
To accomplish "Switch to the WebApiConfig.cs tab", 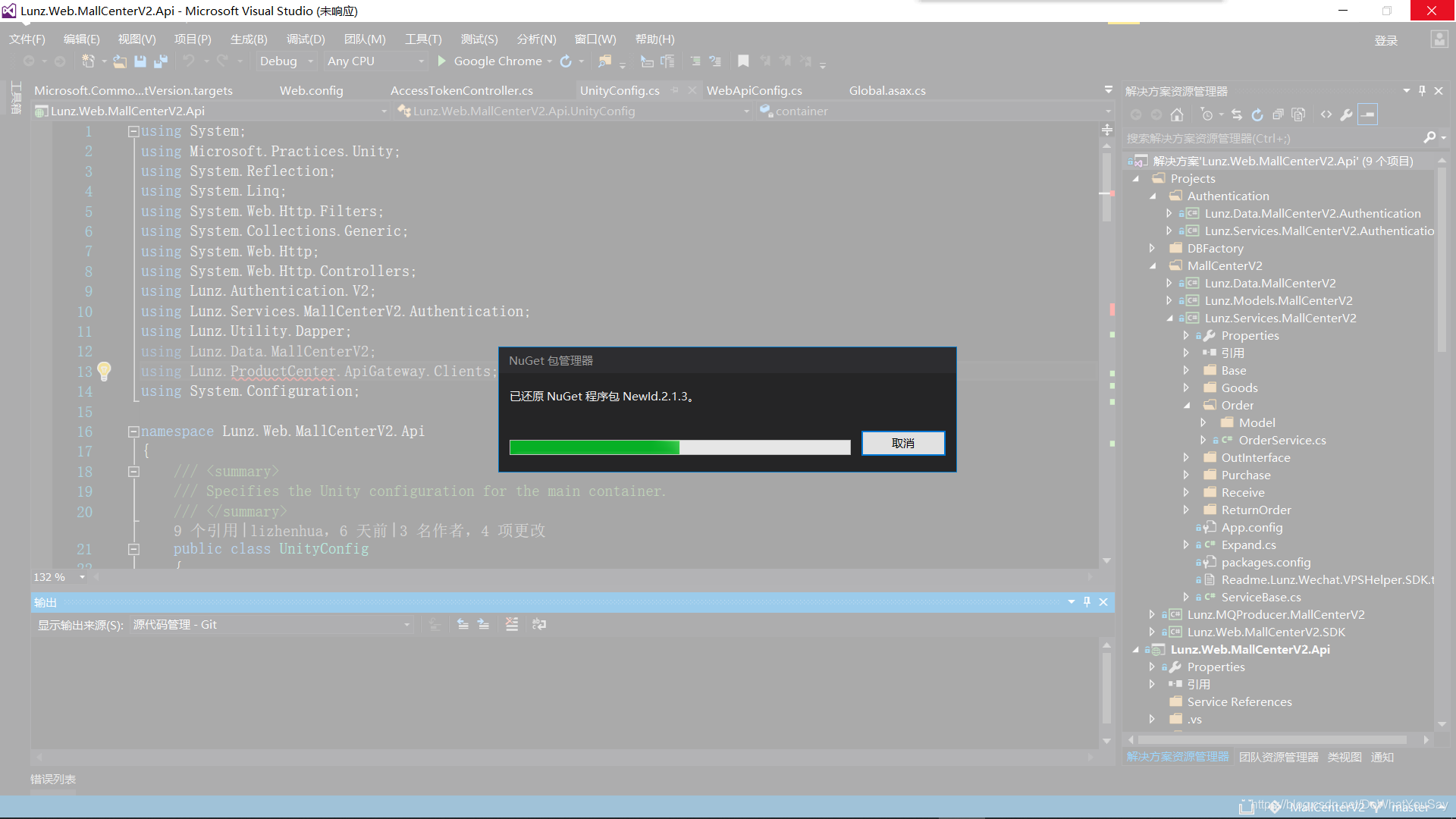I will (x=755, y=90).
